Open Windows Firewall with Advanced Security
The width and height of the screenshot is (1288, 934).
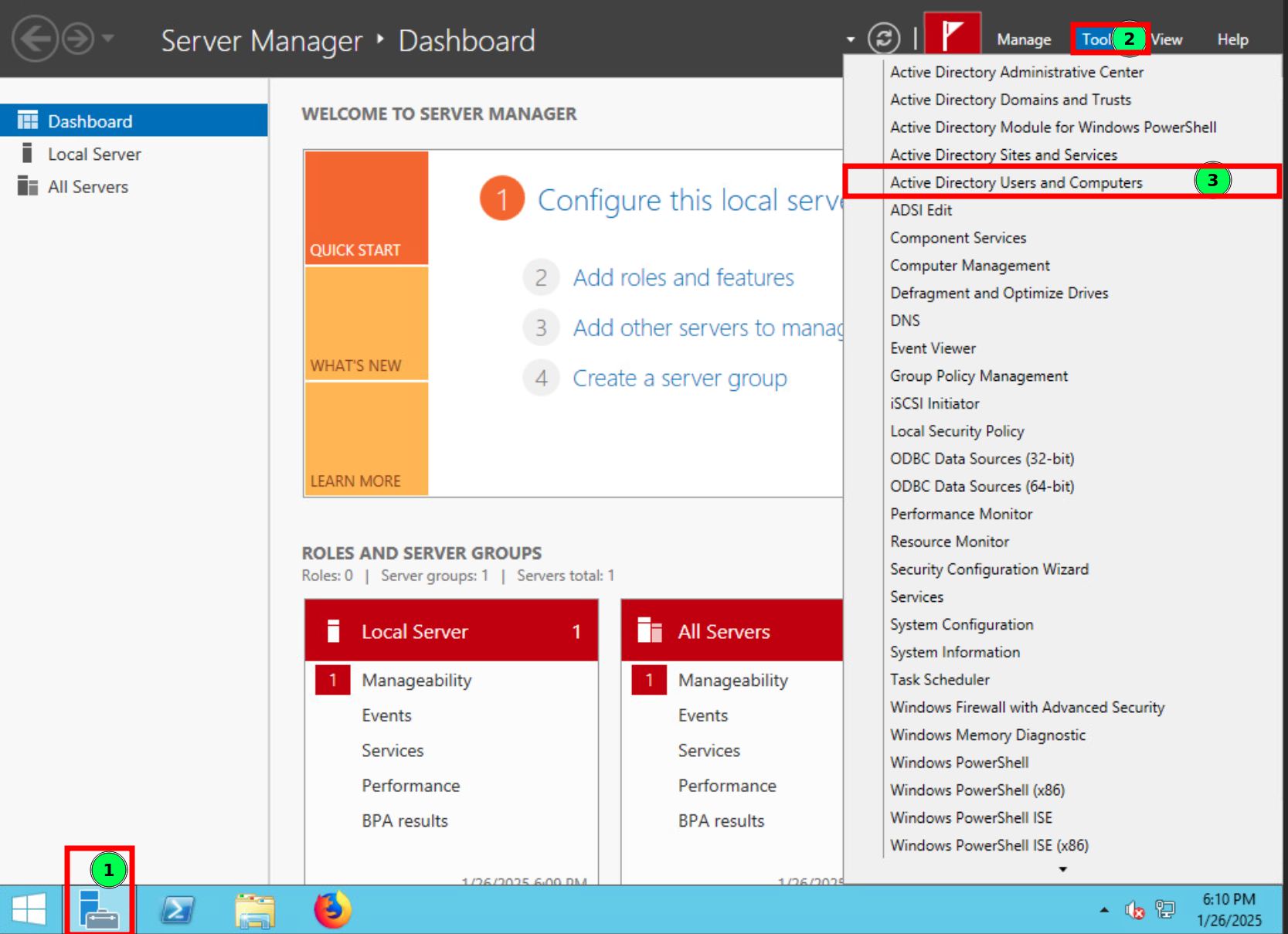tap(1063, 708)
